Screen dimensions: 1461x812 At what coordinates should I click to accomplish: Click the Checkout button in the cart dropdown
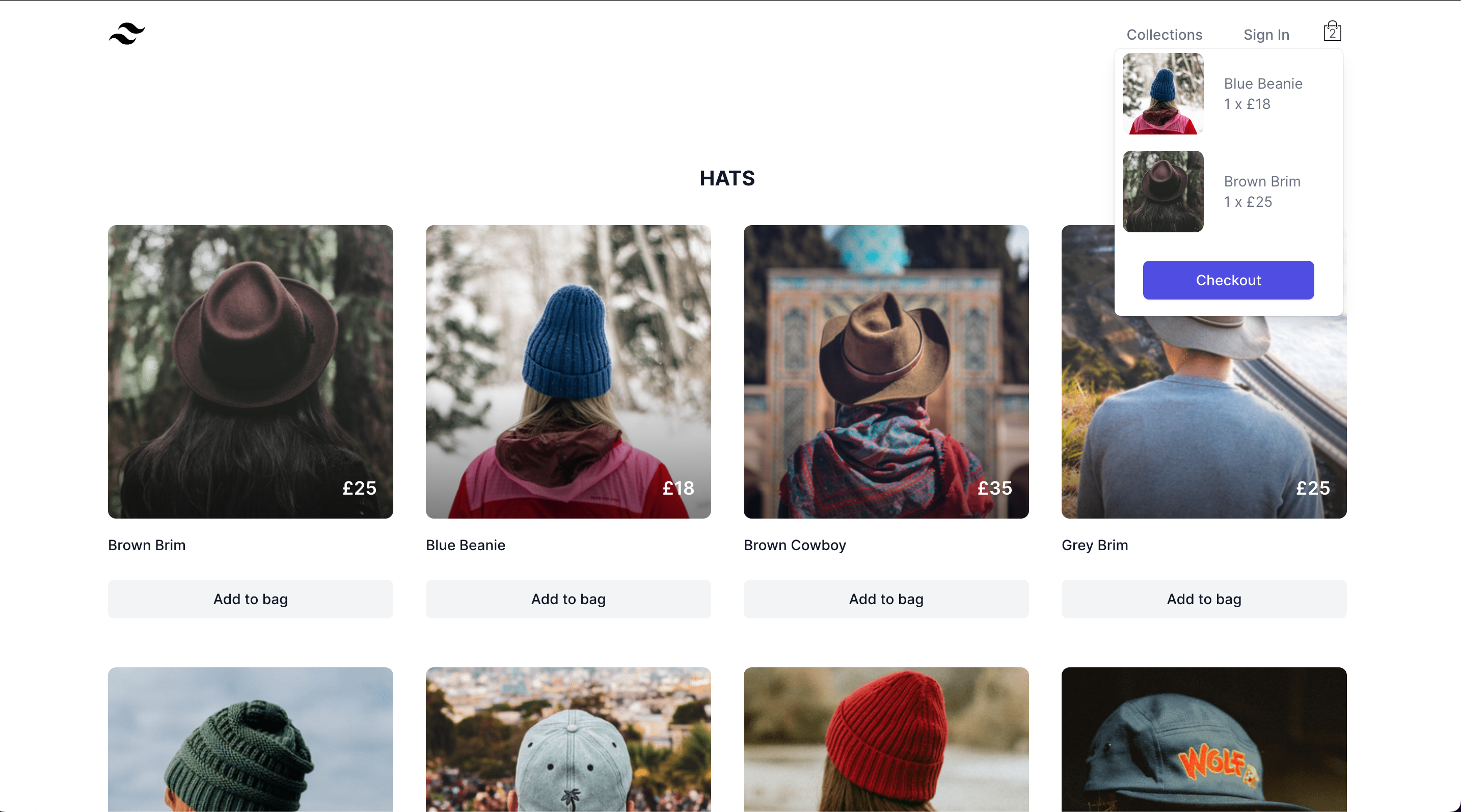(1228, 280)
